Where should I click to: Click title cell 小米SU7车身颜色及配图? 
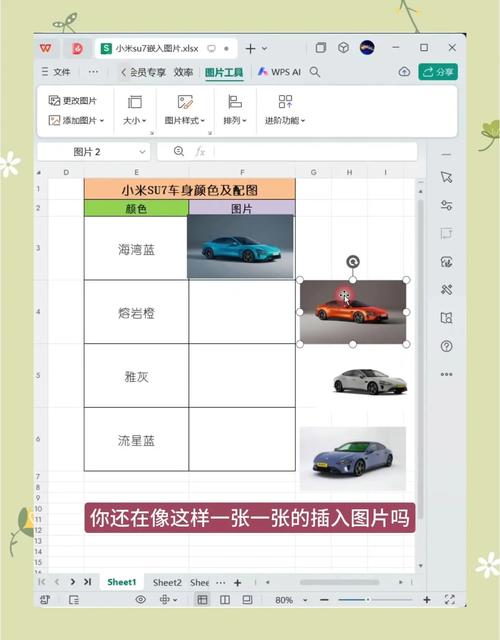(190, 190)
